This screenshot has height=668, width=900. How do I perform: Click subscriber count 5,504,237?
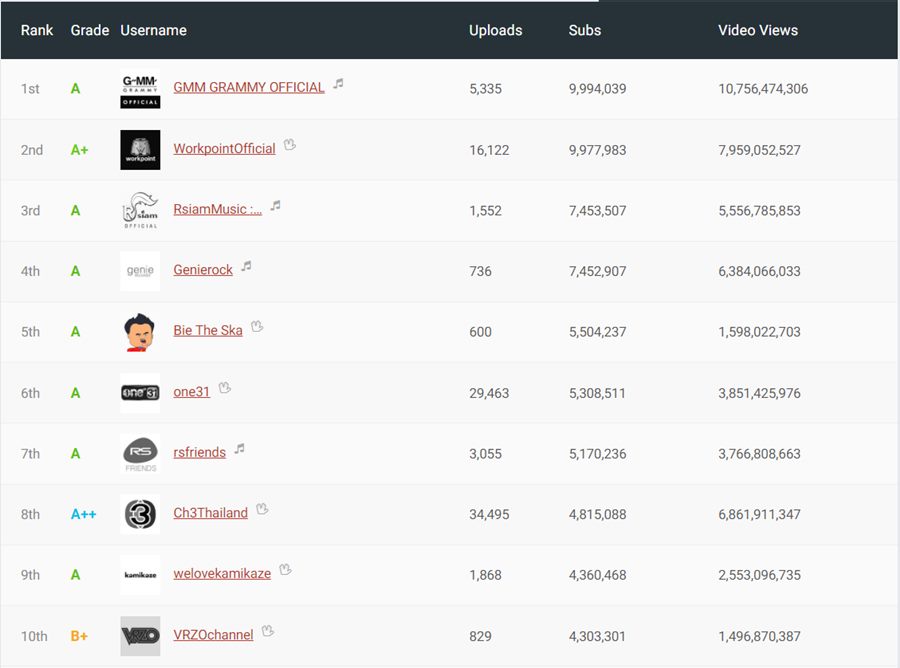point(598,332)
